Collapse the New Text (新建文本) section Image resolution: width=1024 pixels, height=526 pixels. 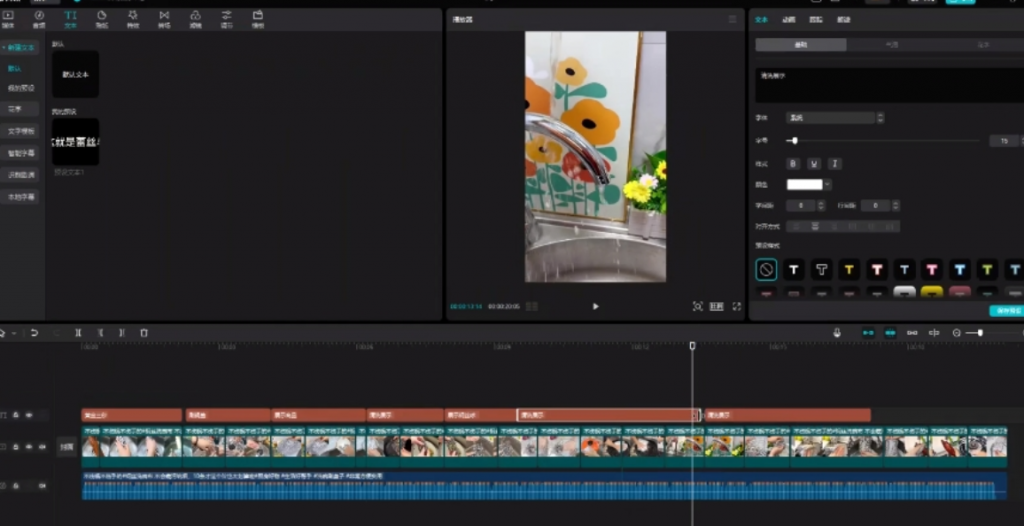point(19,48)
